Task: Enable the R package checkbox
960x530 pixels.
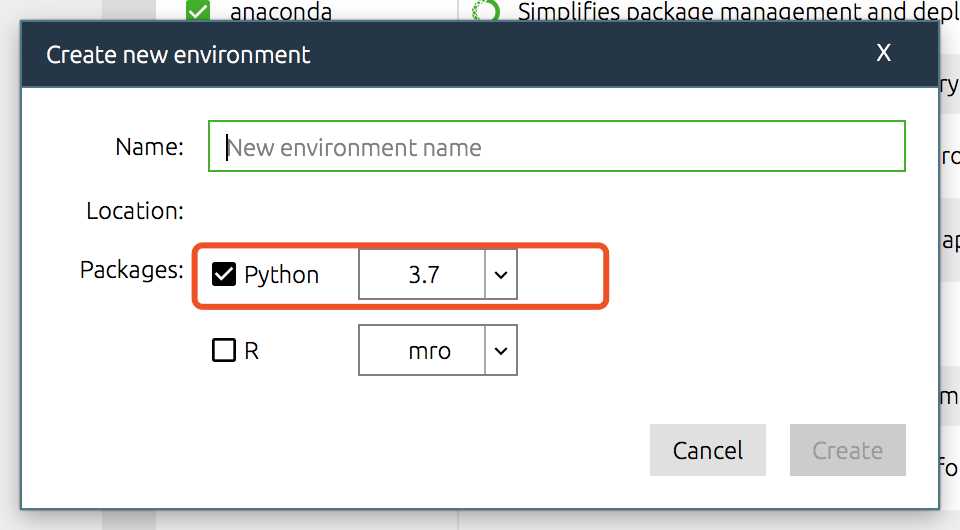Action: point(224,351)
